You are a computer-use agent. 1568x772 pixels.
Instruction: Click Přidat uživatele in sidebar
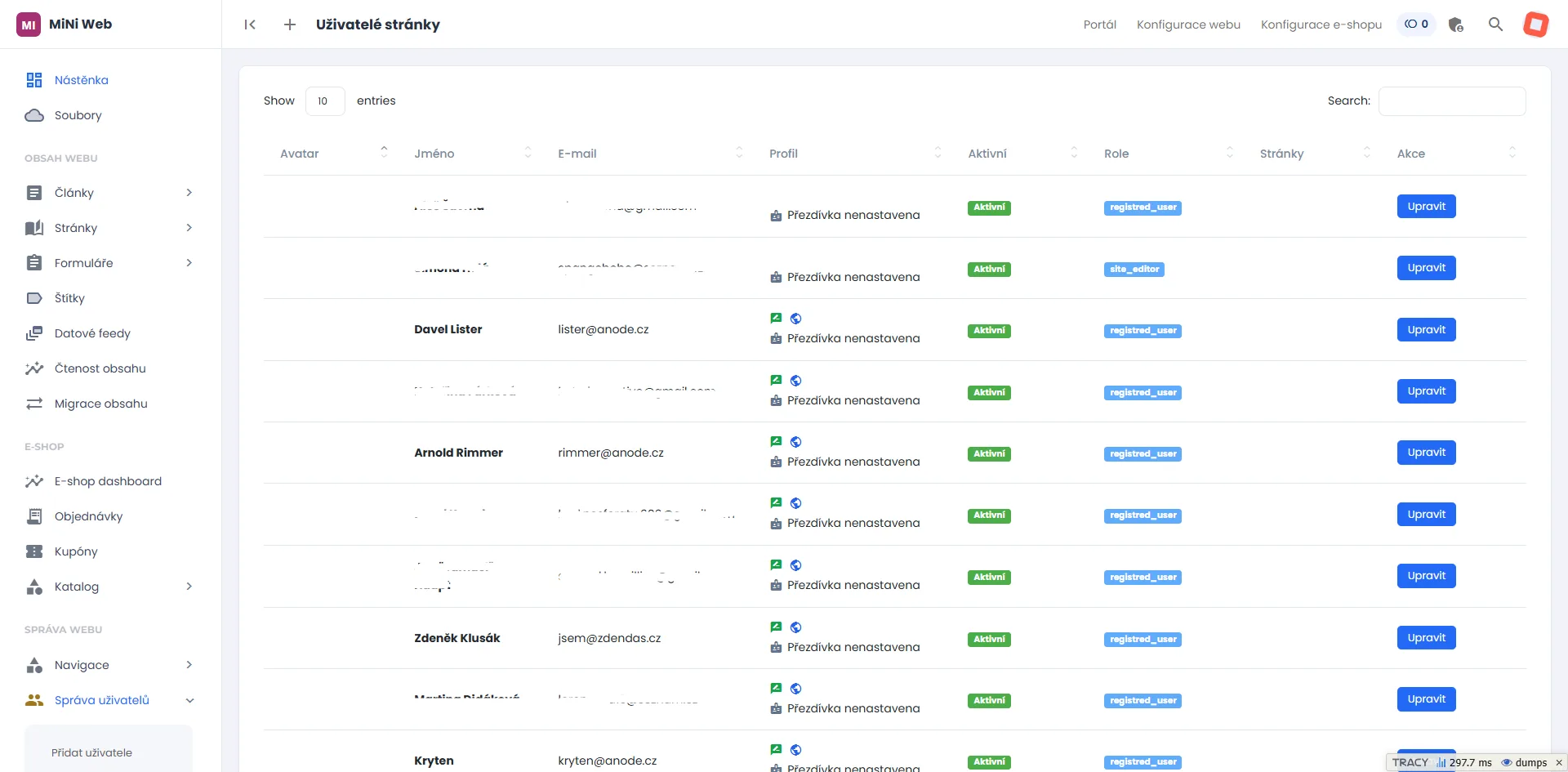(91, 752)
